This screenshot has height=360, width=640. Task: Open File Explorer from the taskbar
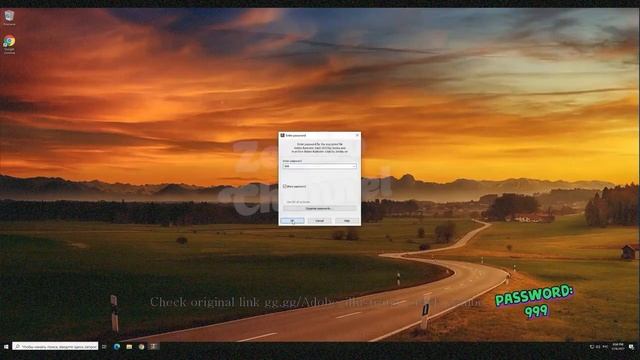[x=129, y=347]
